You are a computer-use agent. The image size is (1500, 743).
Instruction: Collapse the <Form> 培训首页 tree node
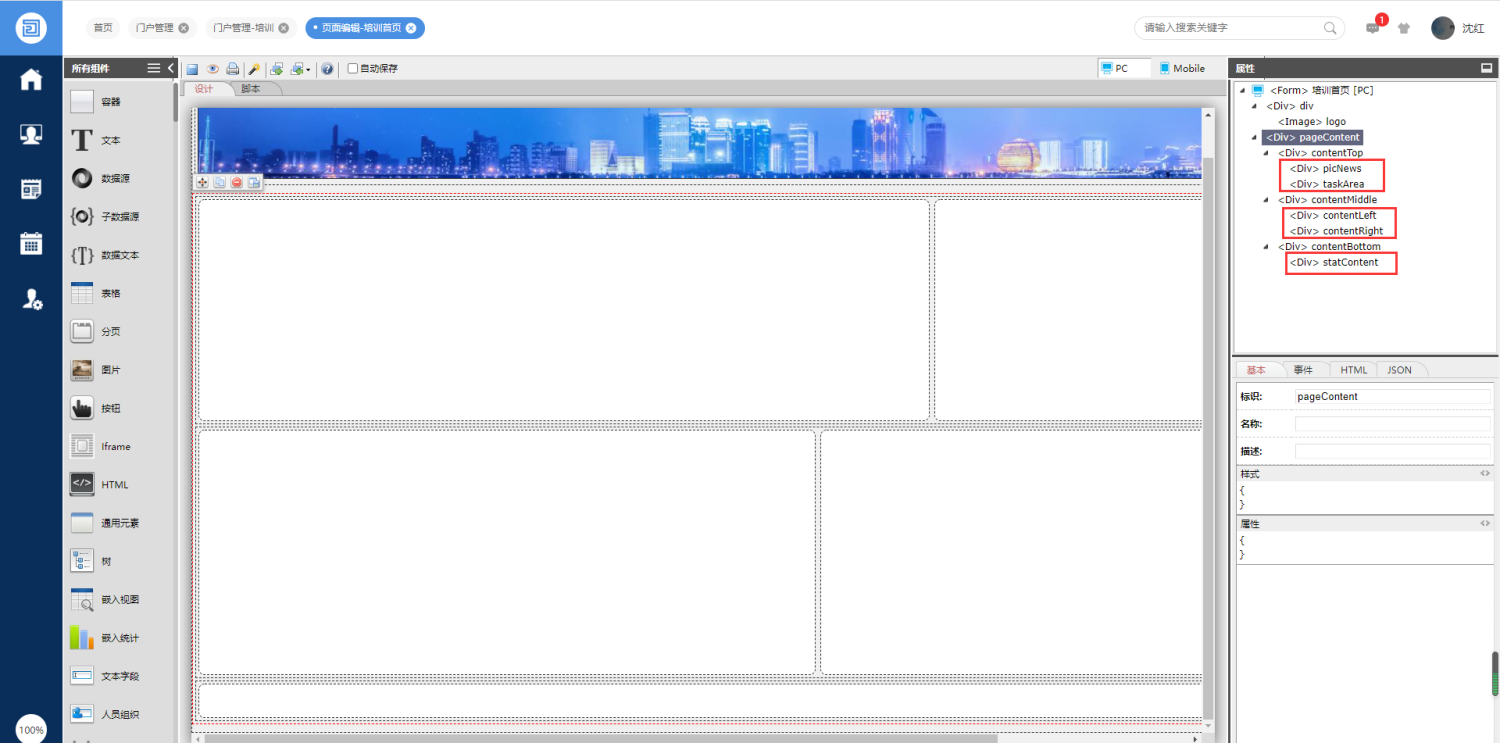click(x=1243, y=90)
